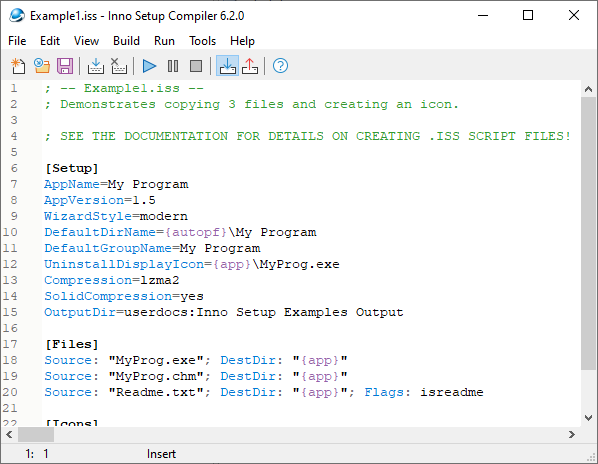The height and width of the screenshot is (464, 598).
Task: Click the "-- Example1.iss --" comment line
Action: 124,88
